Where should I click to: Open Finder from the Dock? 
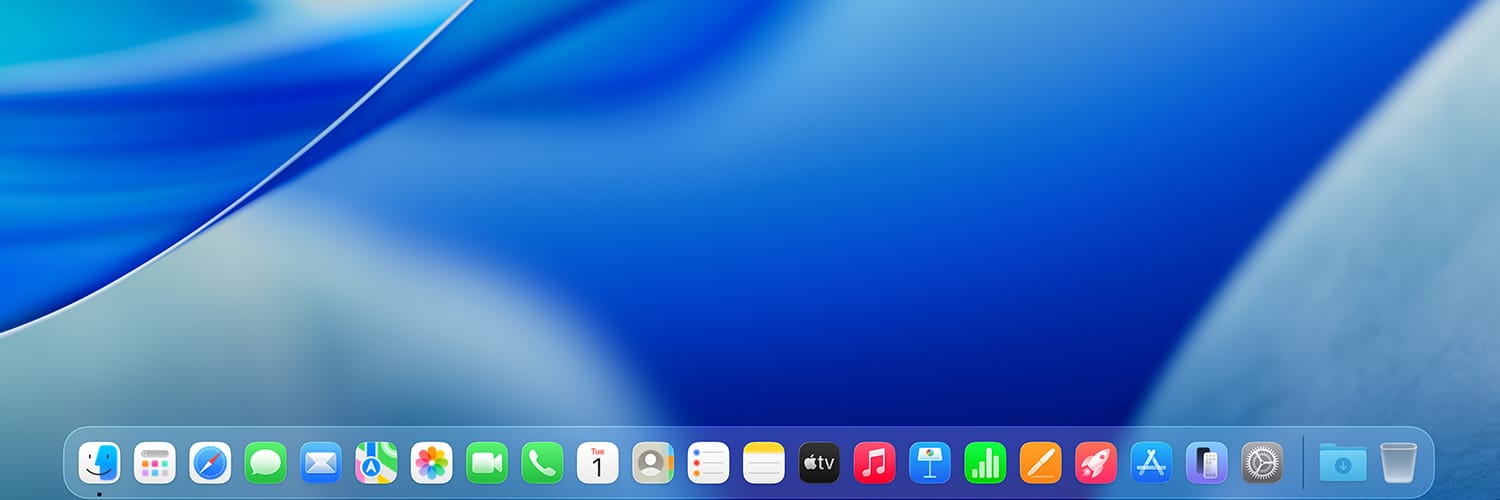[99, 463]
